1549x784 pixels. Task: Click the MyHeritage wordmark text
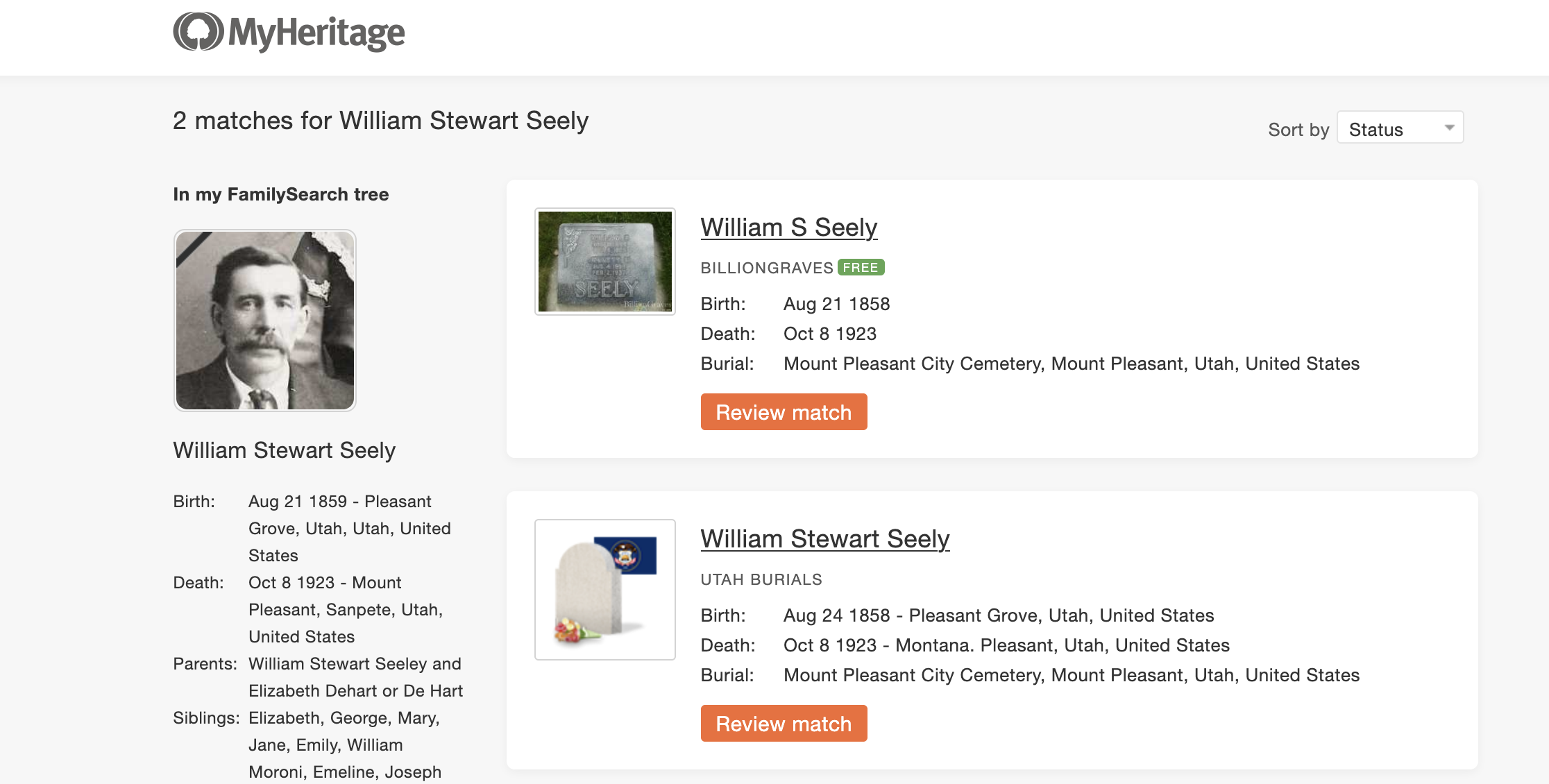pyautogui.click(x=316, y=33)
